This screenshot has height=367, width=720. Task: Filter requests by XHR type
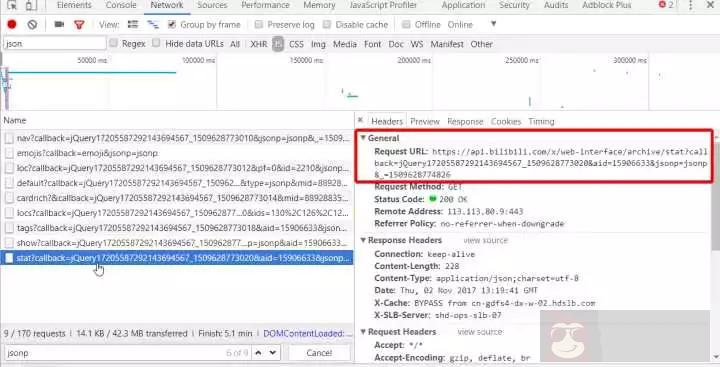[259, 44]
